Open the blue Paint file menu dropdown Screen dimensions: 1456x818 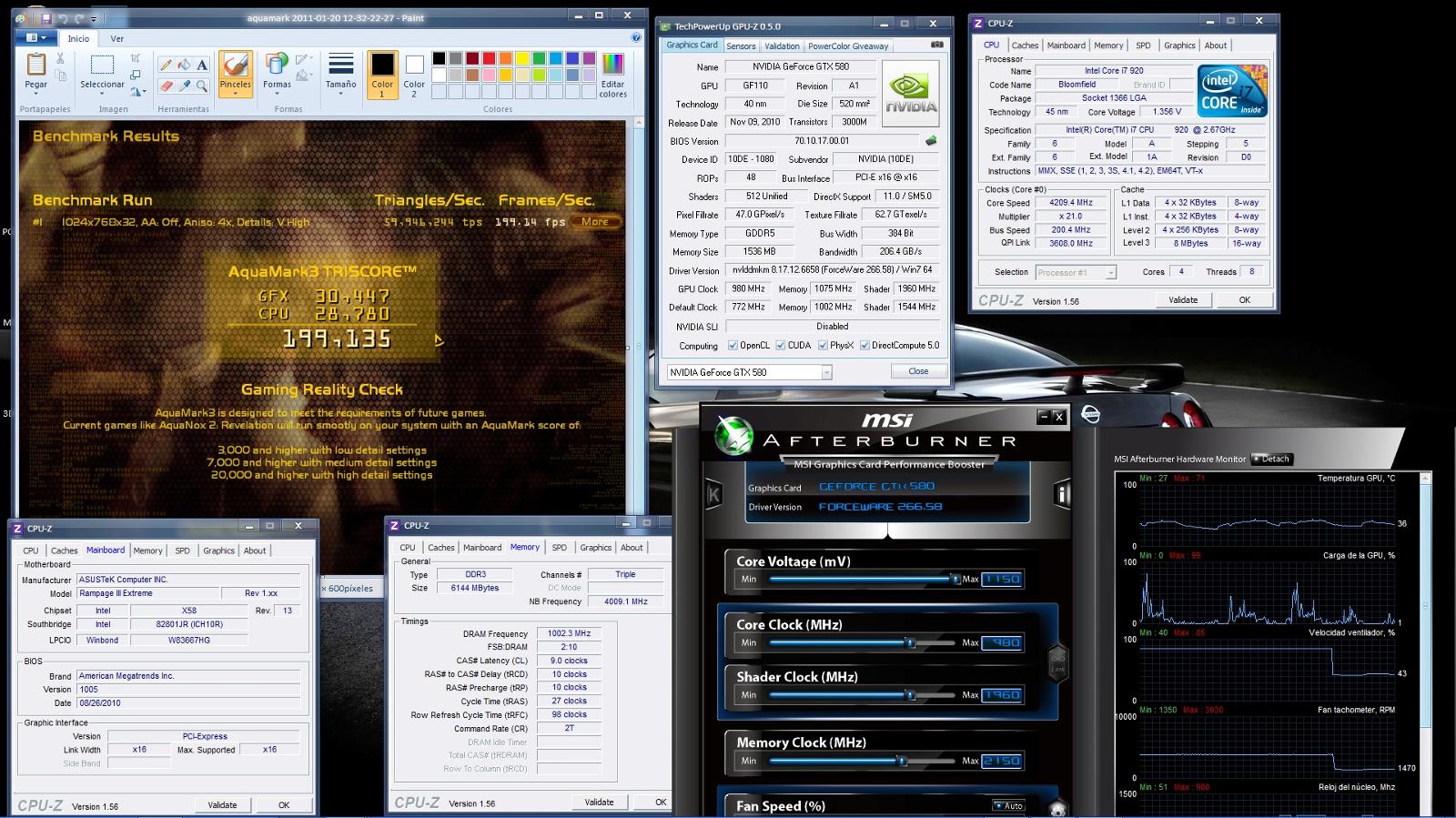click(x=37, y=38)
